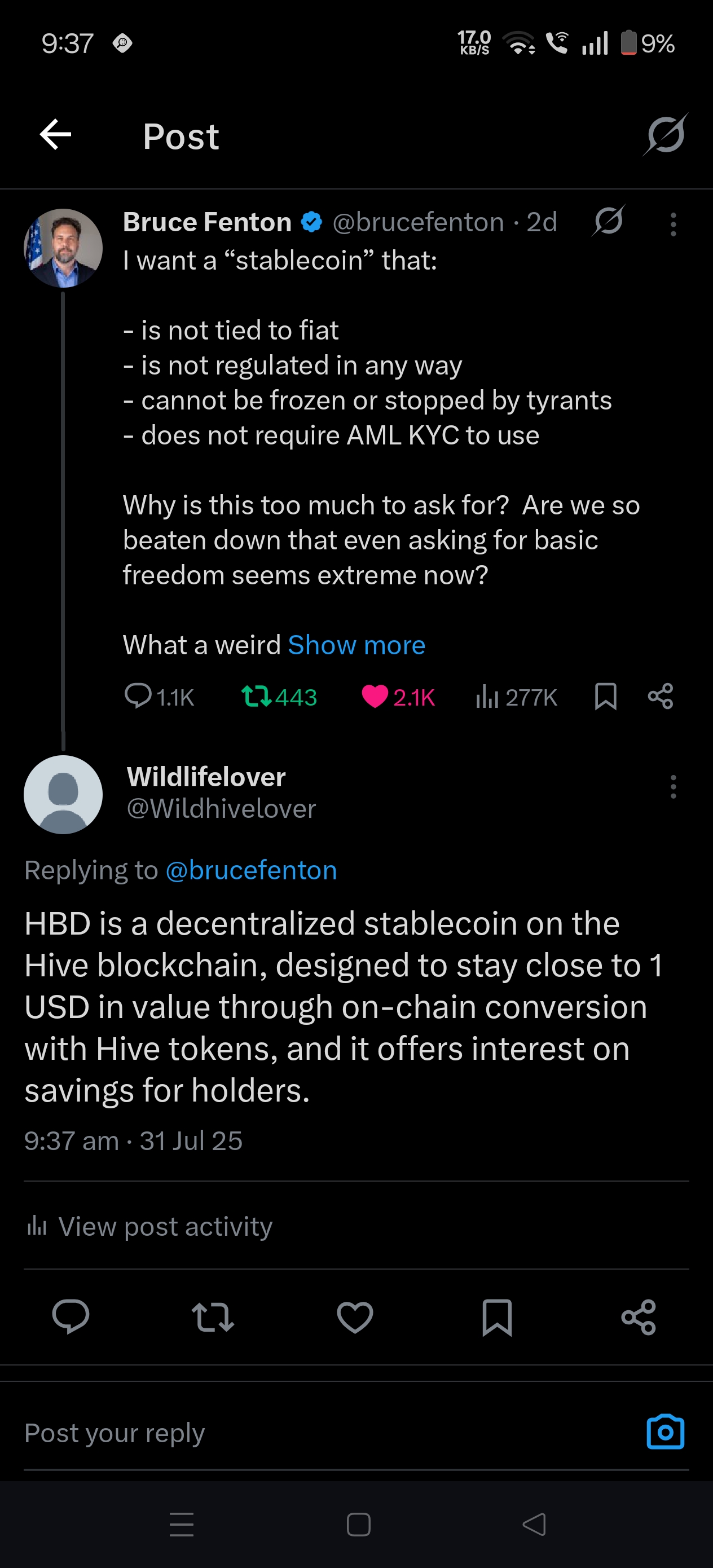Tap the reply icon under Wildlifelover's post
Image resolution: width=713 pixels, height=1568 pixels.
71,1316
